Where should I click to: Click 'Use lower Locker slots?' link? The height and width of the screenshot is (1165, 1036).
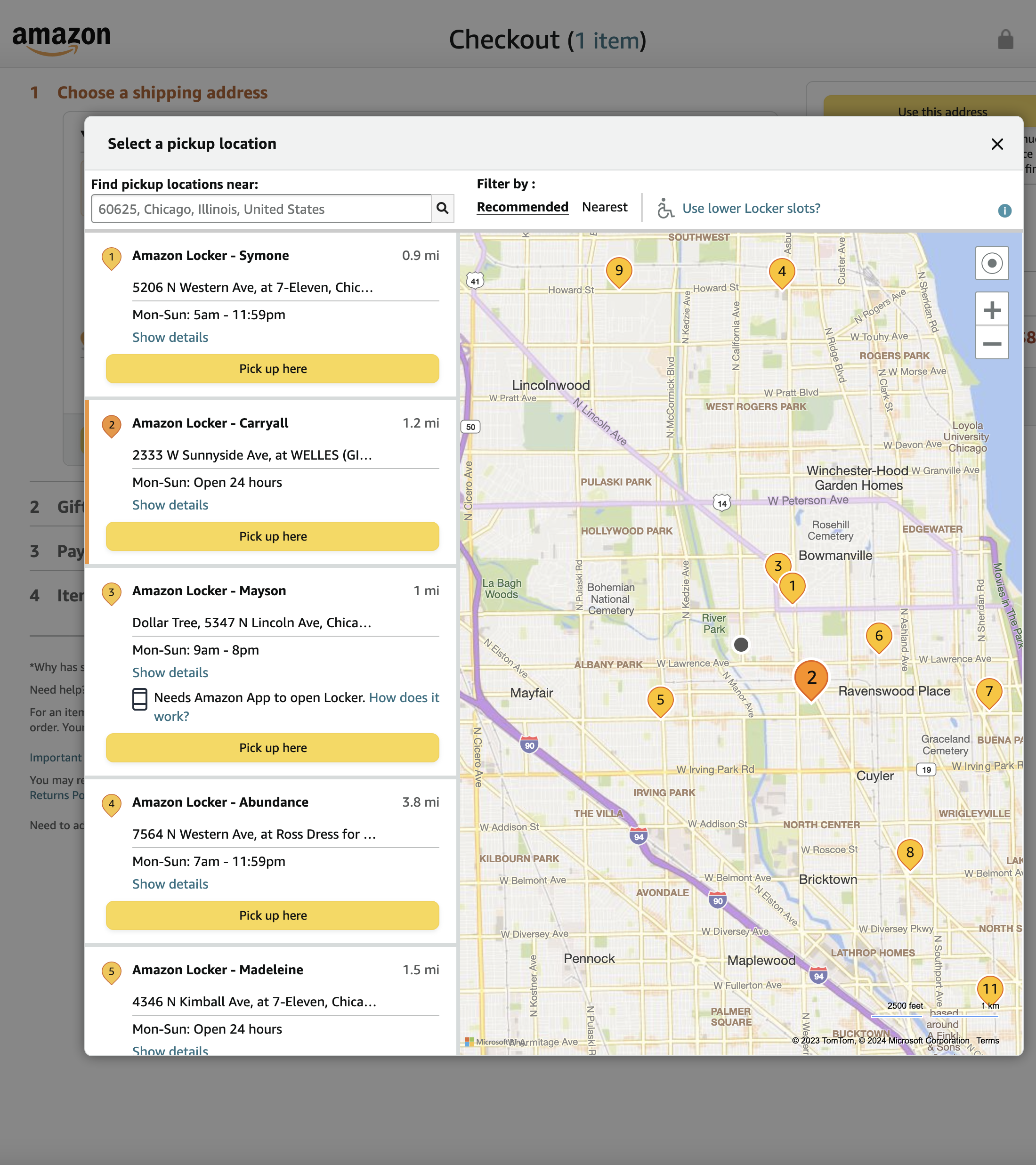click(752, 208)
